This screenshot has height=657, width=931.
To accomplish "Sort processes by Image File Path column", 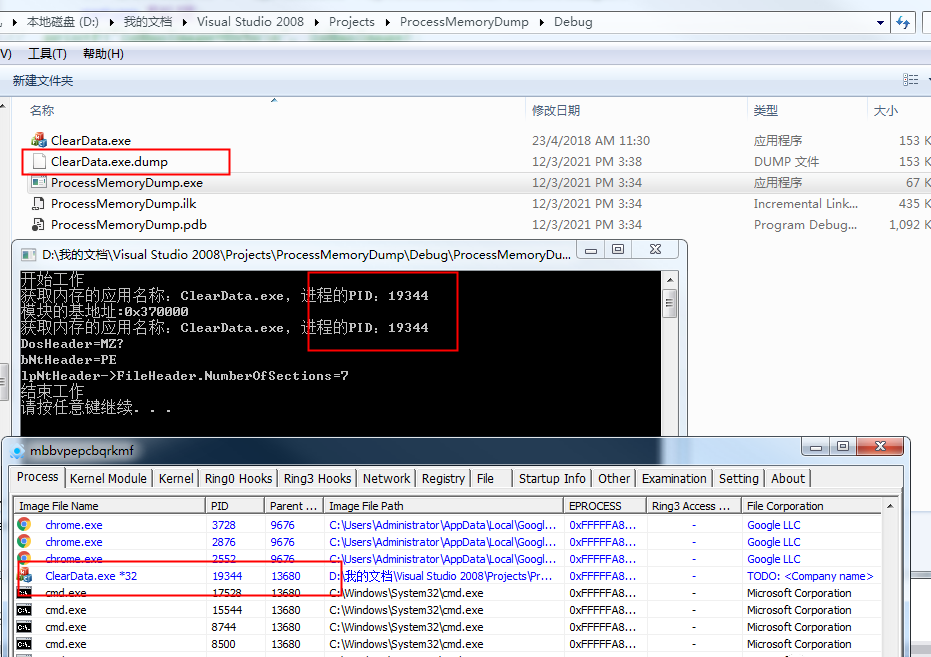I will pyautogui.click(x=444, y=506).
